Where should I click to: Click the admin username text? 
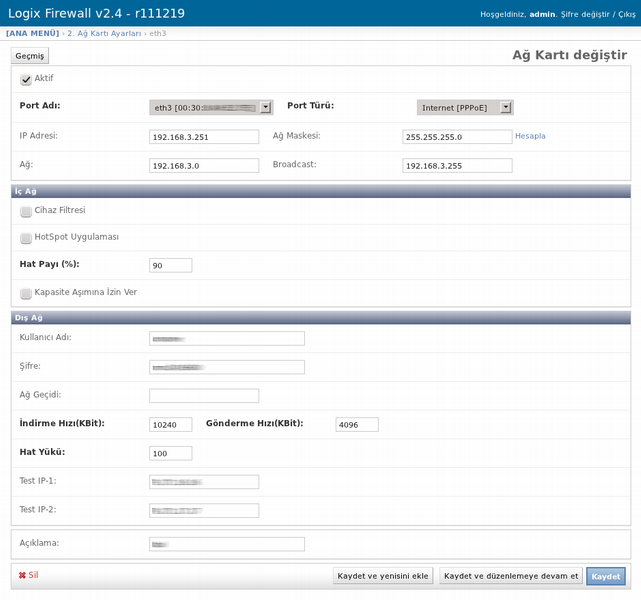[542, 14]
